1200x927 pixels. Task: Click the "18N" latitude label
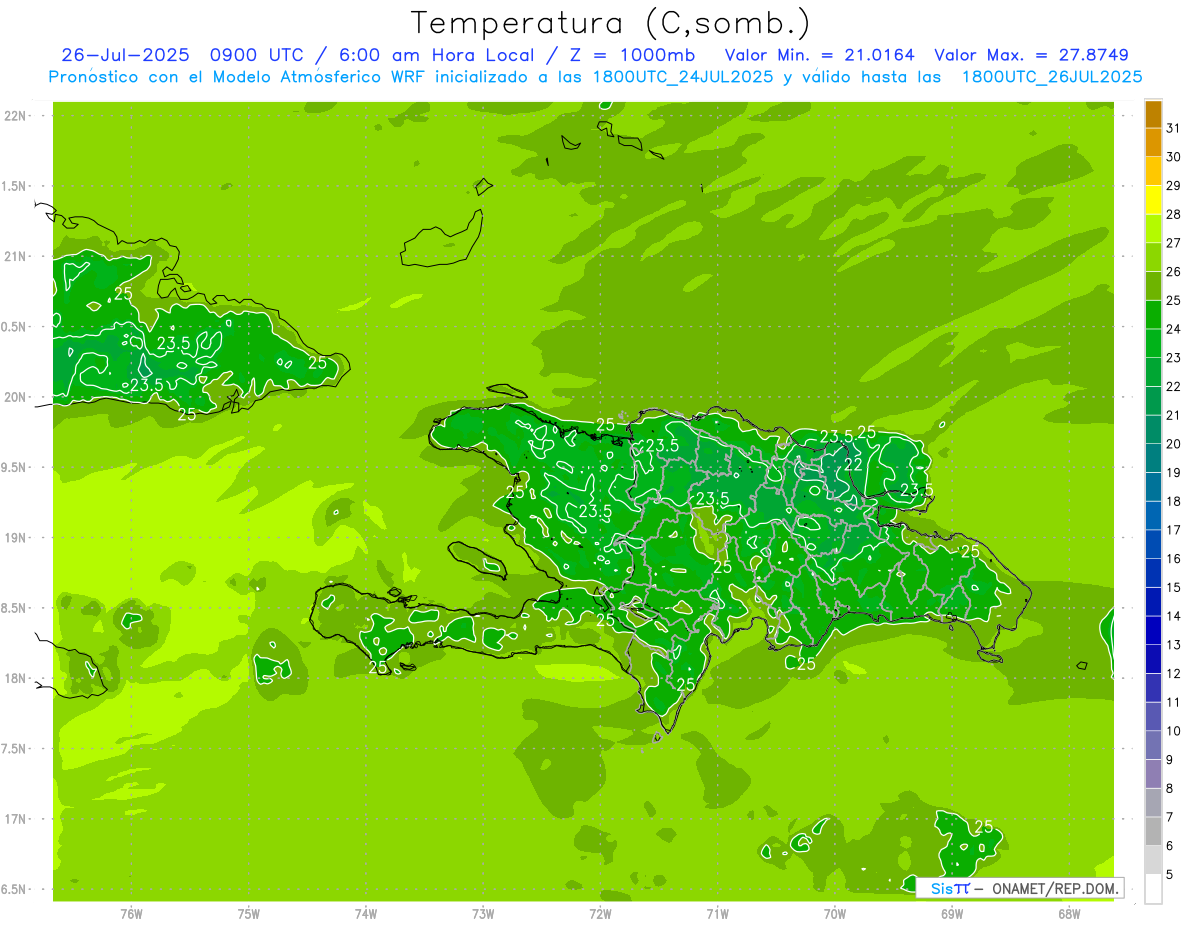(x=16, y=679)
